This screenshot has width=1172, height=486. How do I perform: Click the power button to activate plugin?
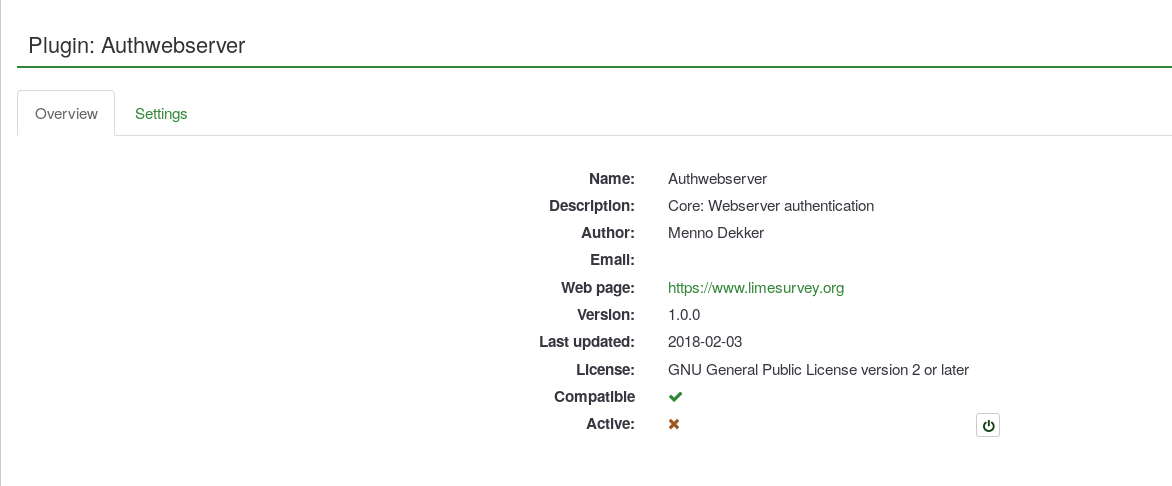987,426
